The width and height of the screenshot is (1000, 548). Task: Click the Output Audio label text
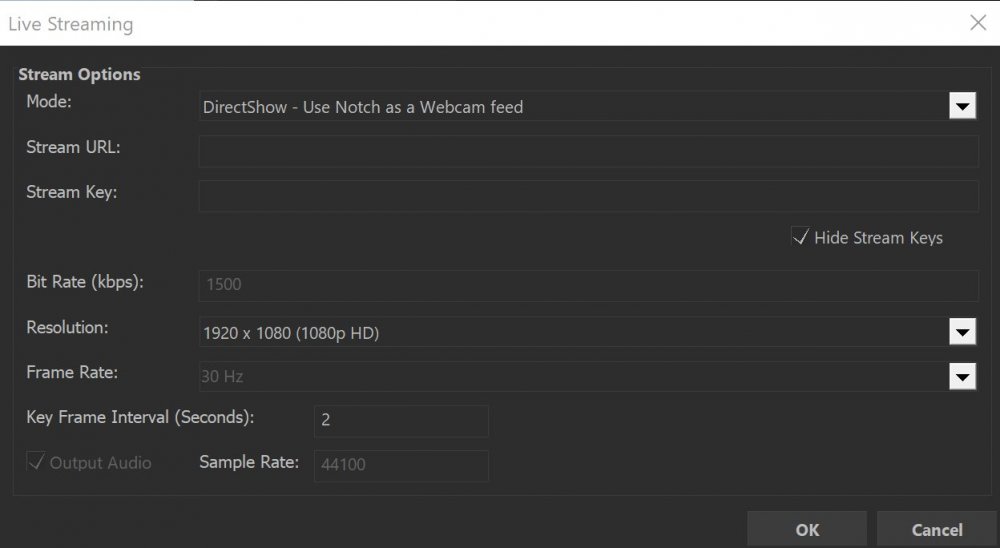[x=100, y=463]
